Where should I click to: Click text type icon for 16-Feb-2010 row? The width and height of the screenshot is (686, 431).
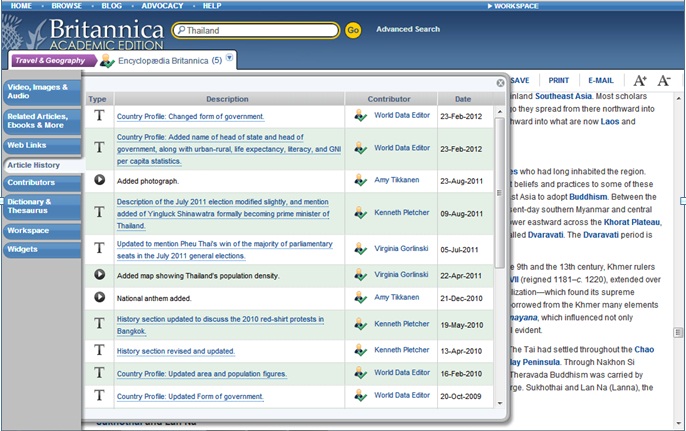tap(100, 372)
